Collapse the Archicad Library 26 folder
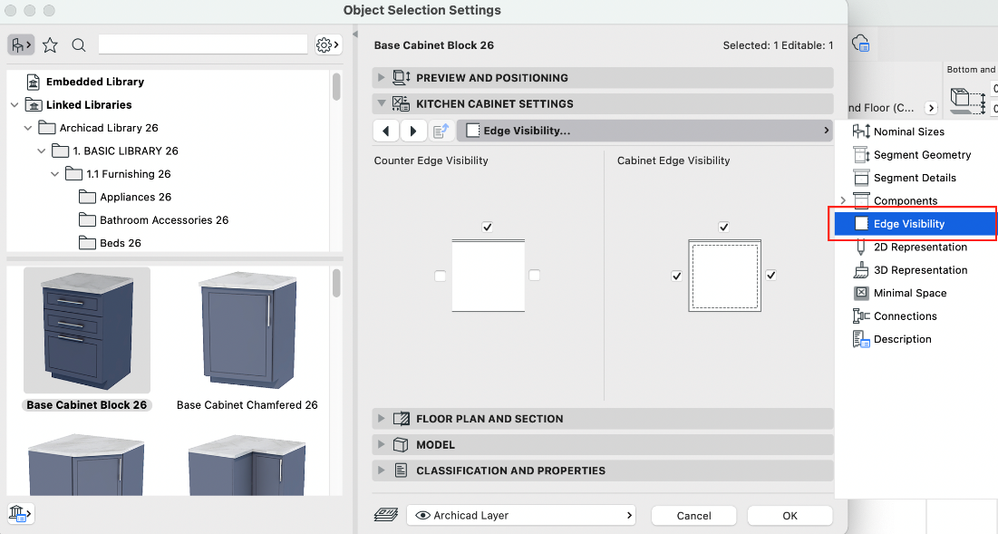 28,128
